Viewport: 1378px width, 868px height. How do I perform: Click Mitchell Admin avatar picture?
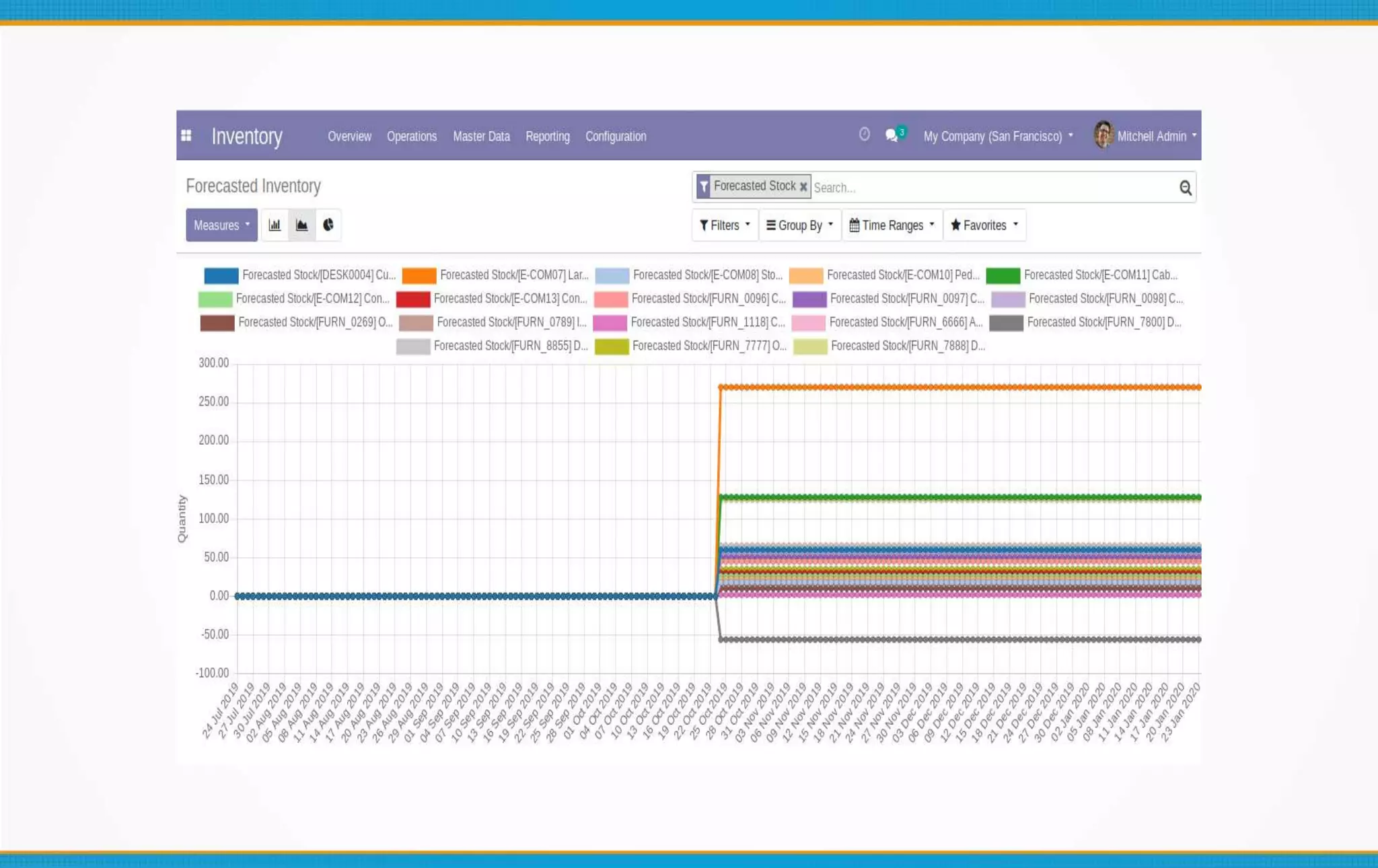point(1103,135)
